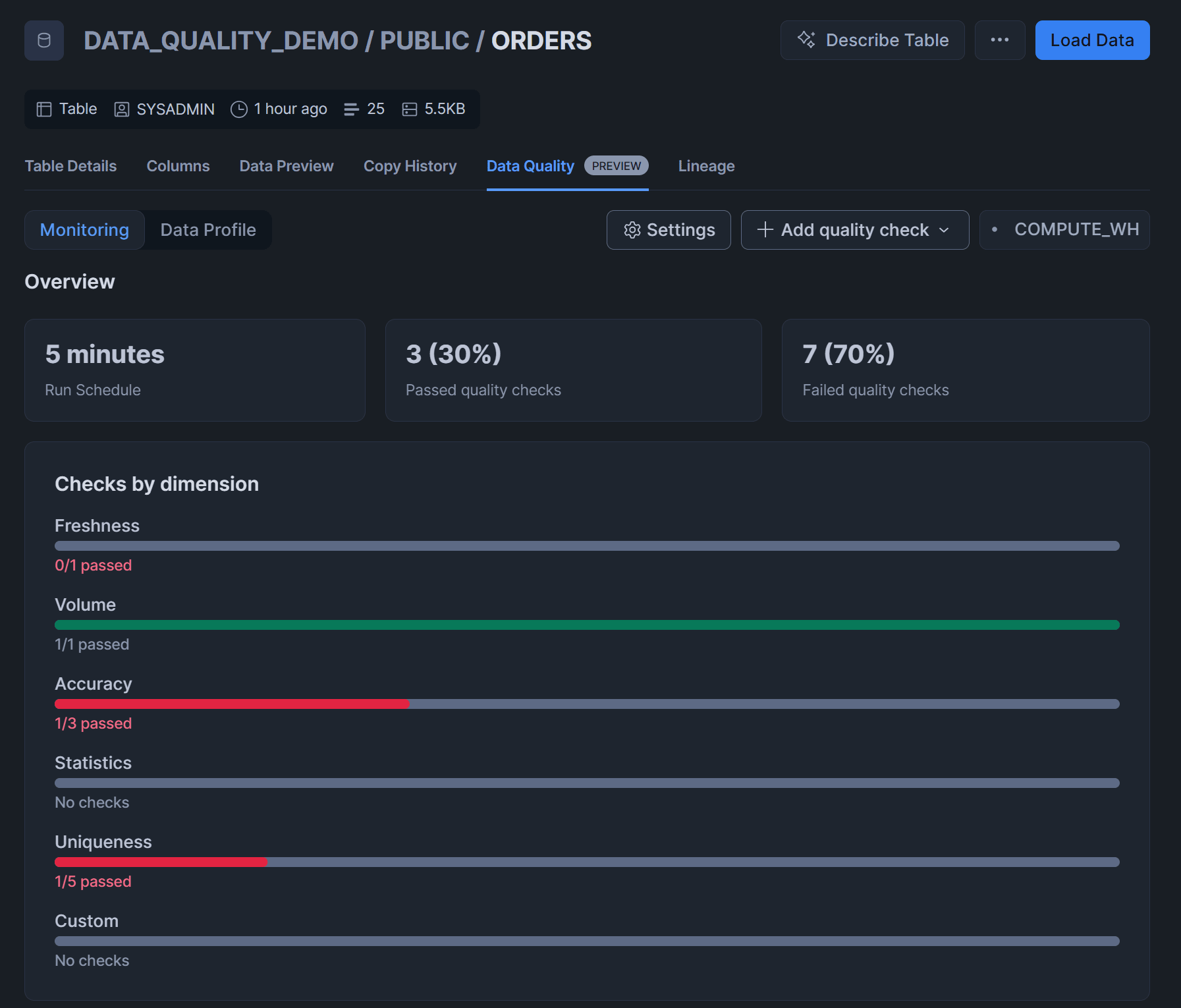1181x1008 pixels.
Task: Open the COMPUTE_WH warehouse selector
Action: click(x=1064, y=230)
